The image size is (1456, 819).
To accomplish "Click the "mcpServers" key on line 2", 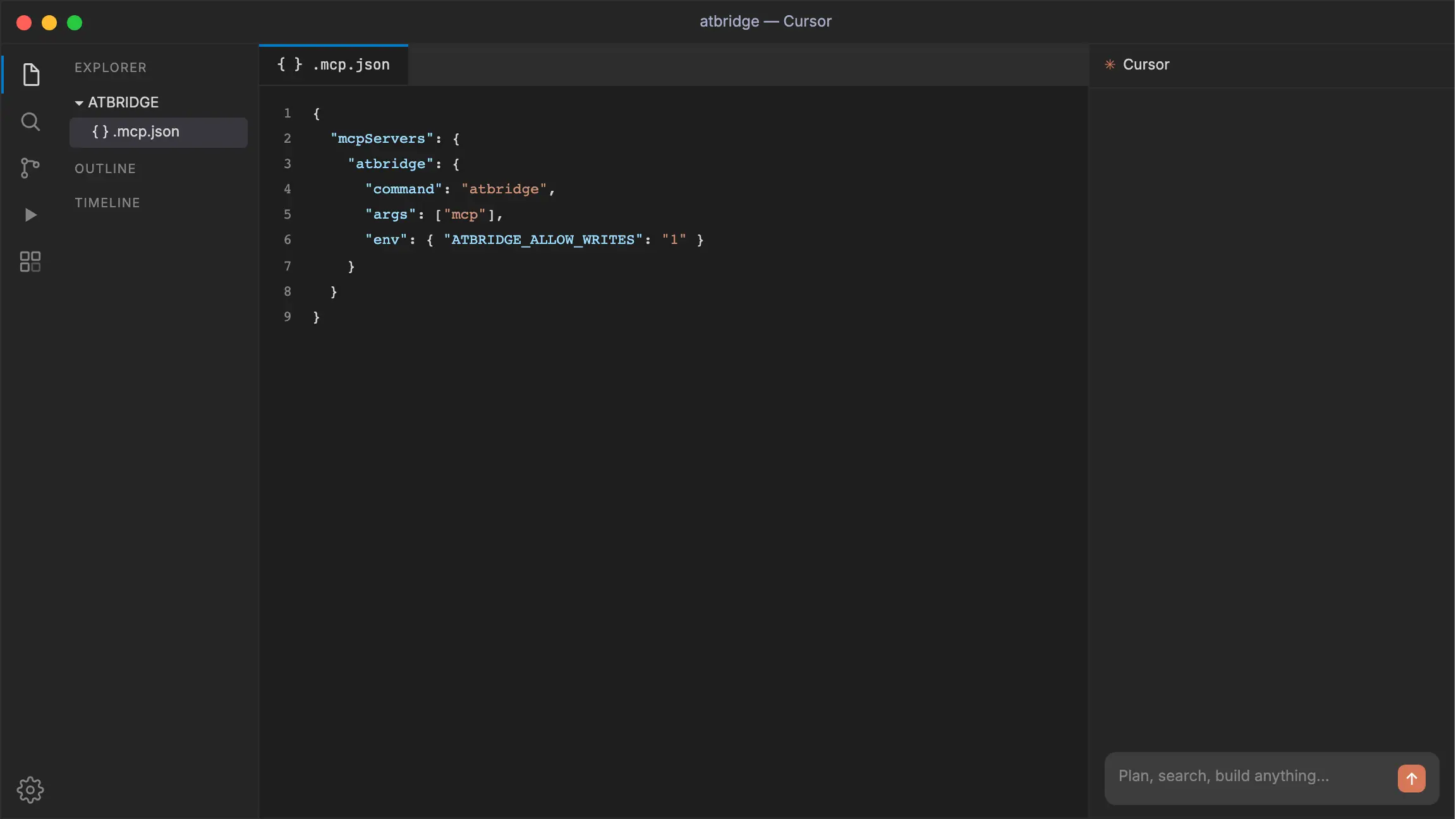I will pyautogui.click(x=382, y=139).
